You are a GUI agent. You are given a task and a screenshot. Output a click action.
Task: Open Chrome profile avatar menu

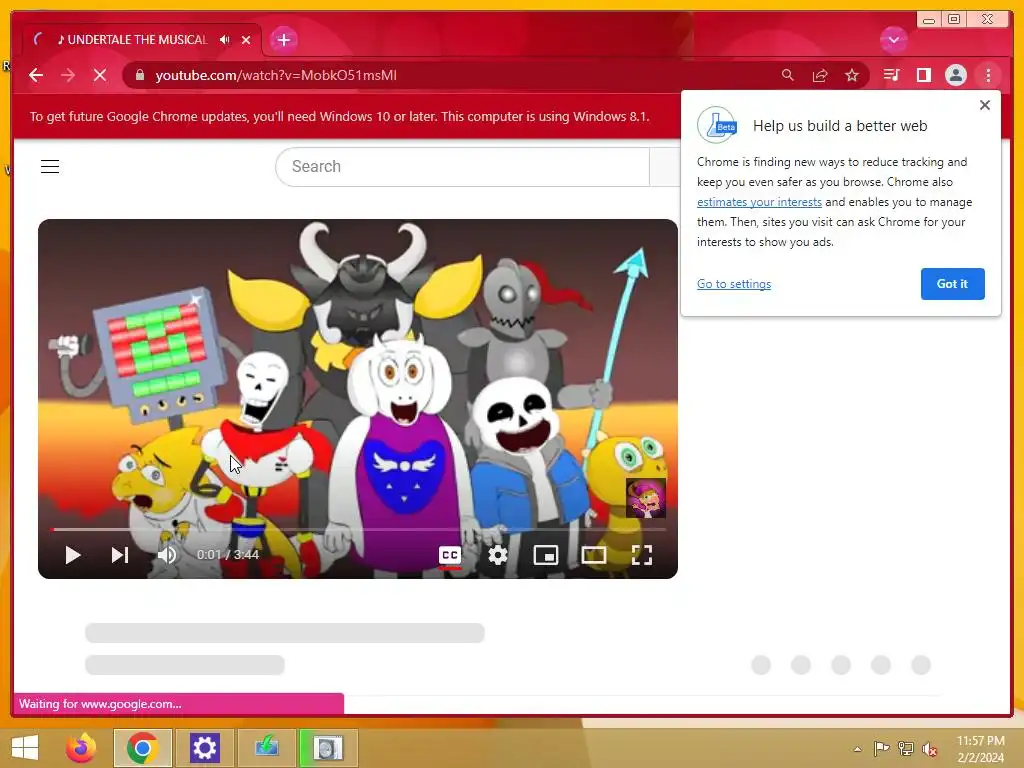coord(955,75)
